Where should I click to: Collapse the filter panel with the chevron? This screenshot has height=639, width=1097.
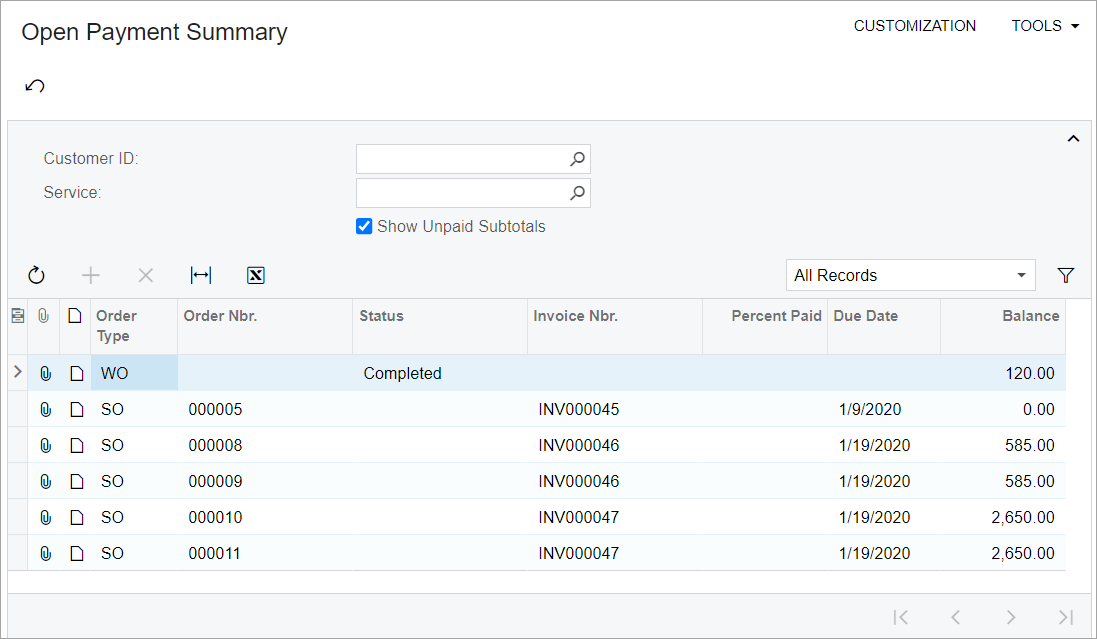click(1073, 139)
